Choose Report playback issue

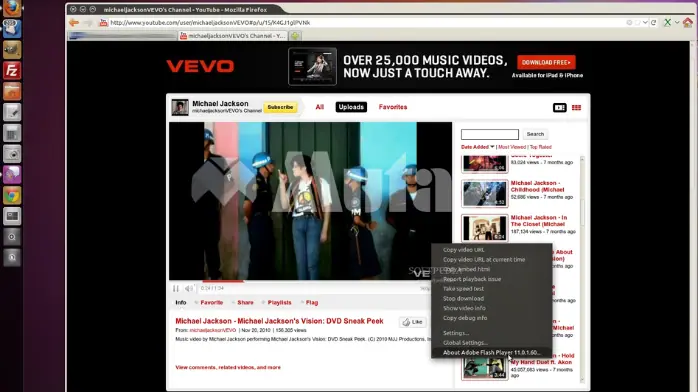472,279
